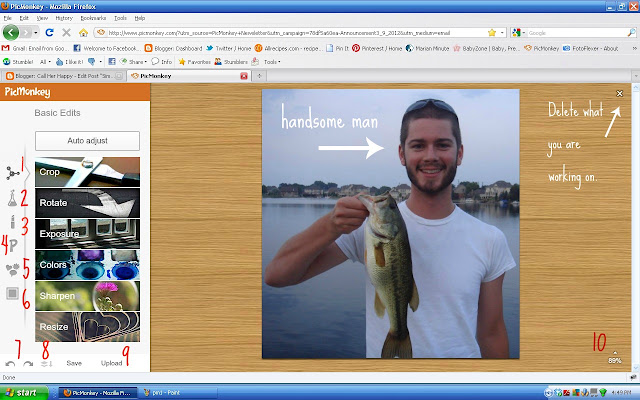
Task: Close the PicMonkey tab
Action: (x=244, y=76)
